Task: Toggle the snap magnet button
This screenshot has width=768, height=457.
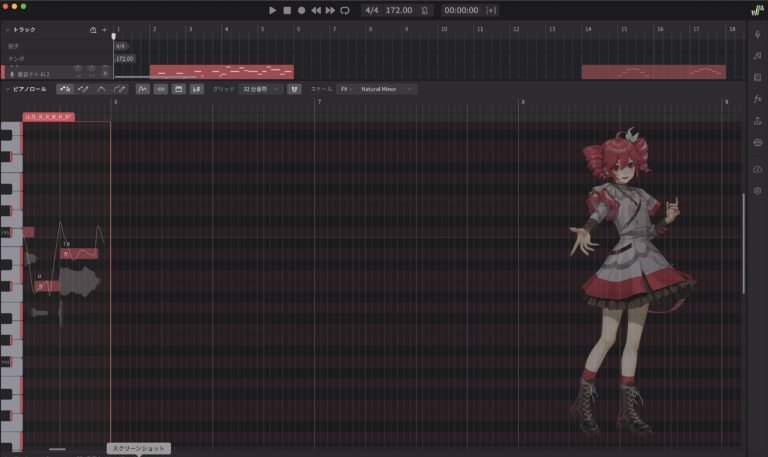Action: coord(294,89)
